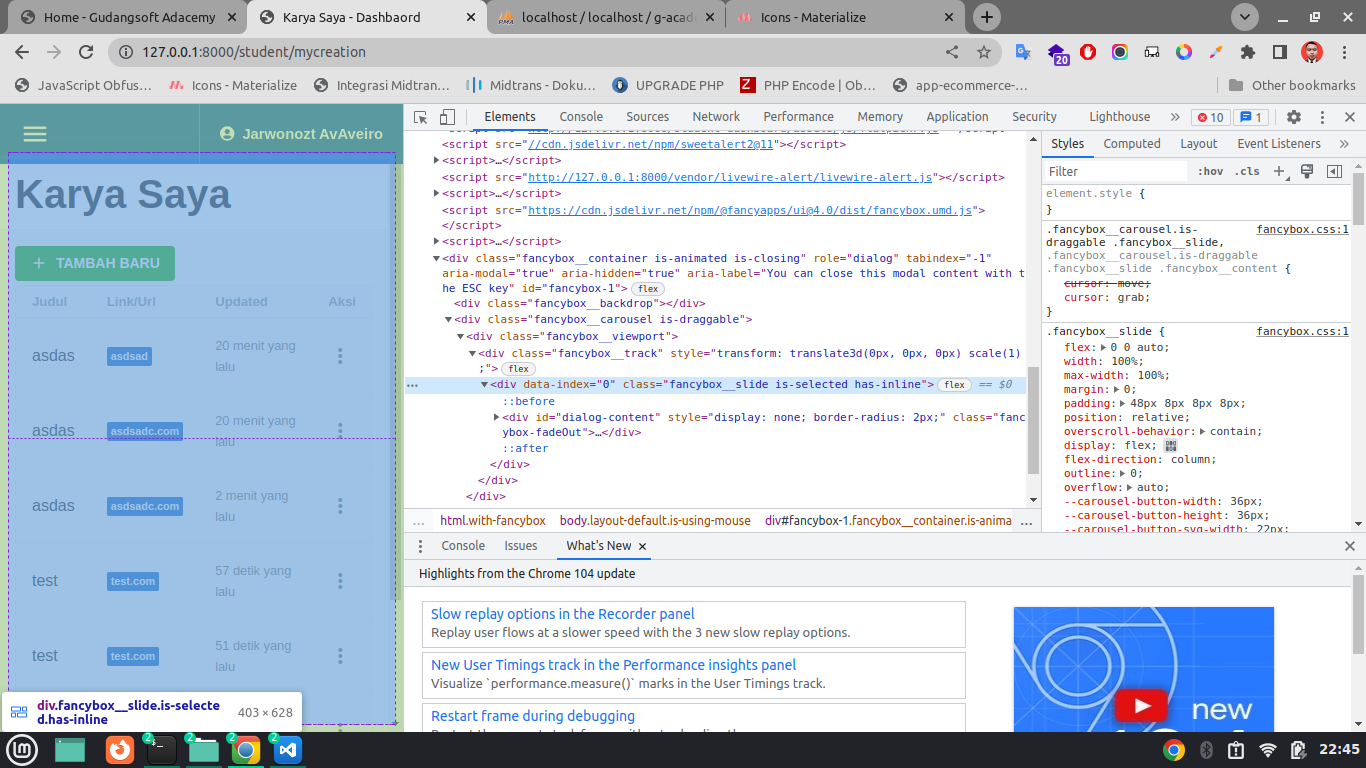Click the TAMBAH BARU button
The height and width of the screenshot is (768, 1366).
point(94,263)
